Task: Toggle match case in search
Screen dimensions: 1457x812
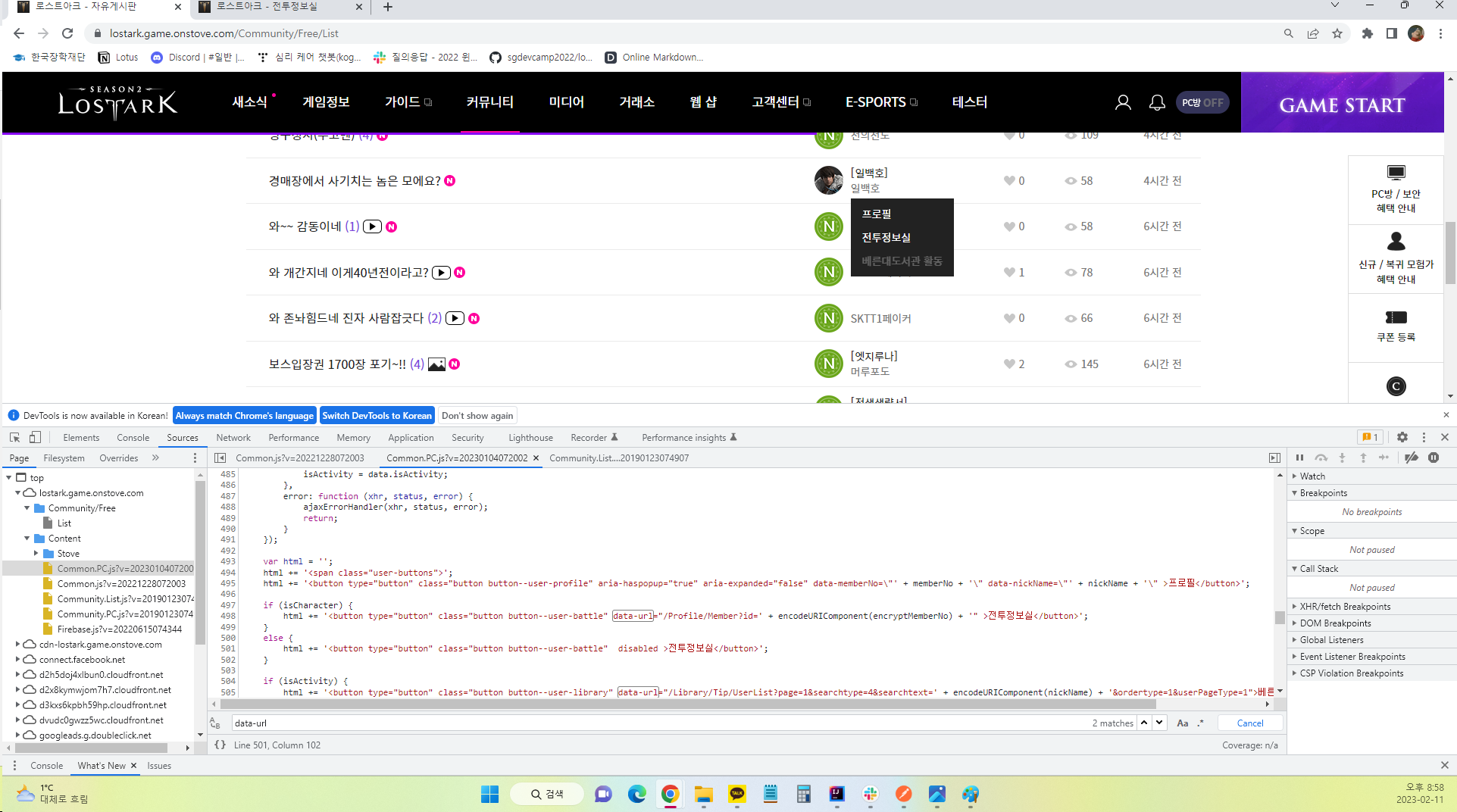Action: point(1182,723)
